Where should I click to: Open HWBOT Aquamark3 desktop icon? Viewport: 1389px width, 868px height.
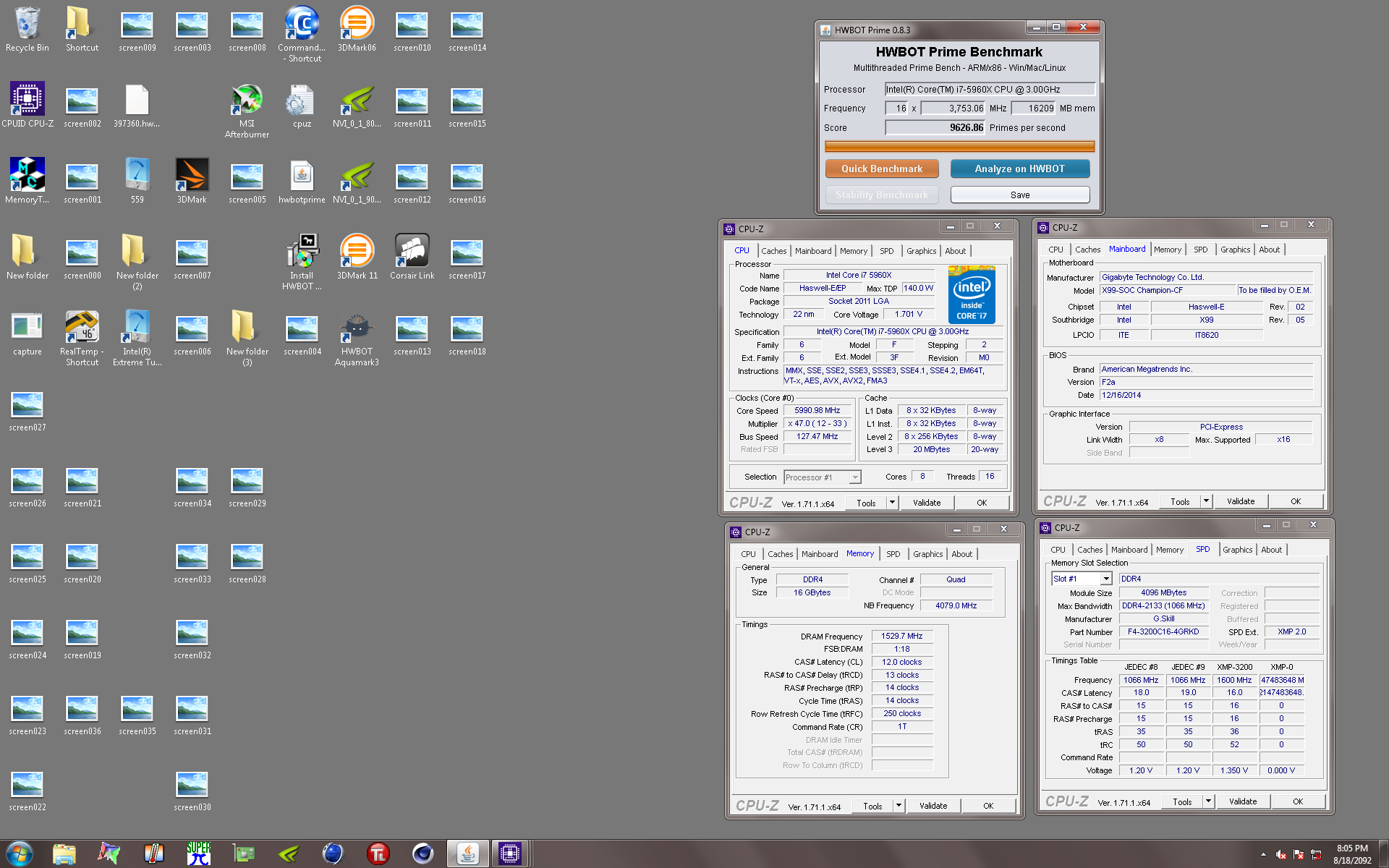coord(357,338)
